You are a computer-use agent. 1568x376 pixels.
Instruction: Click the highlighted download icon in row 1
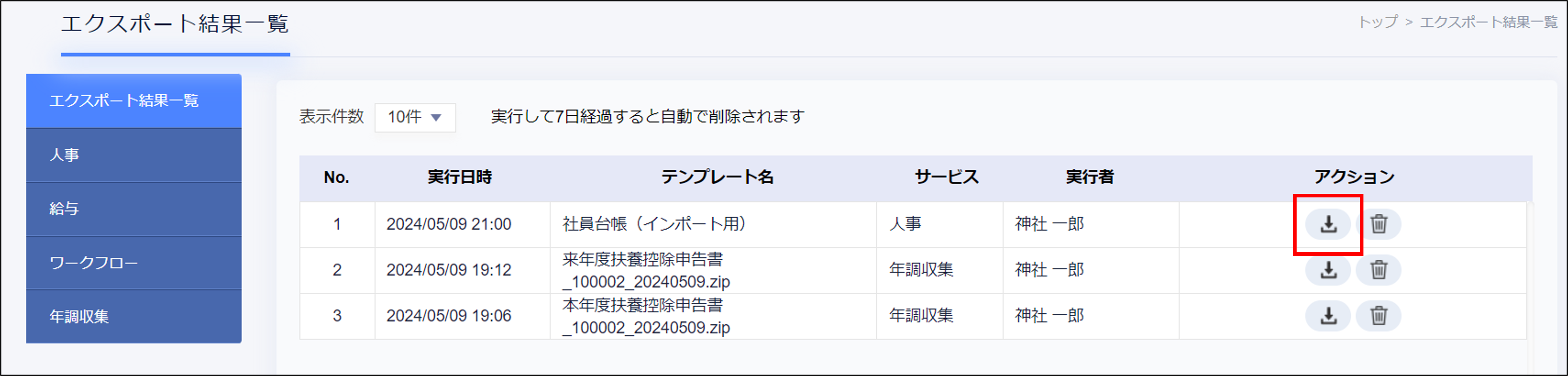(1329, 224)
